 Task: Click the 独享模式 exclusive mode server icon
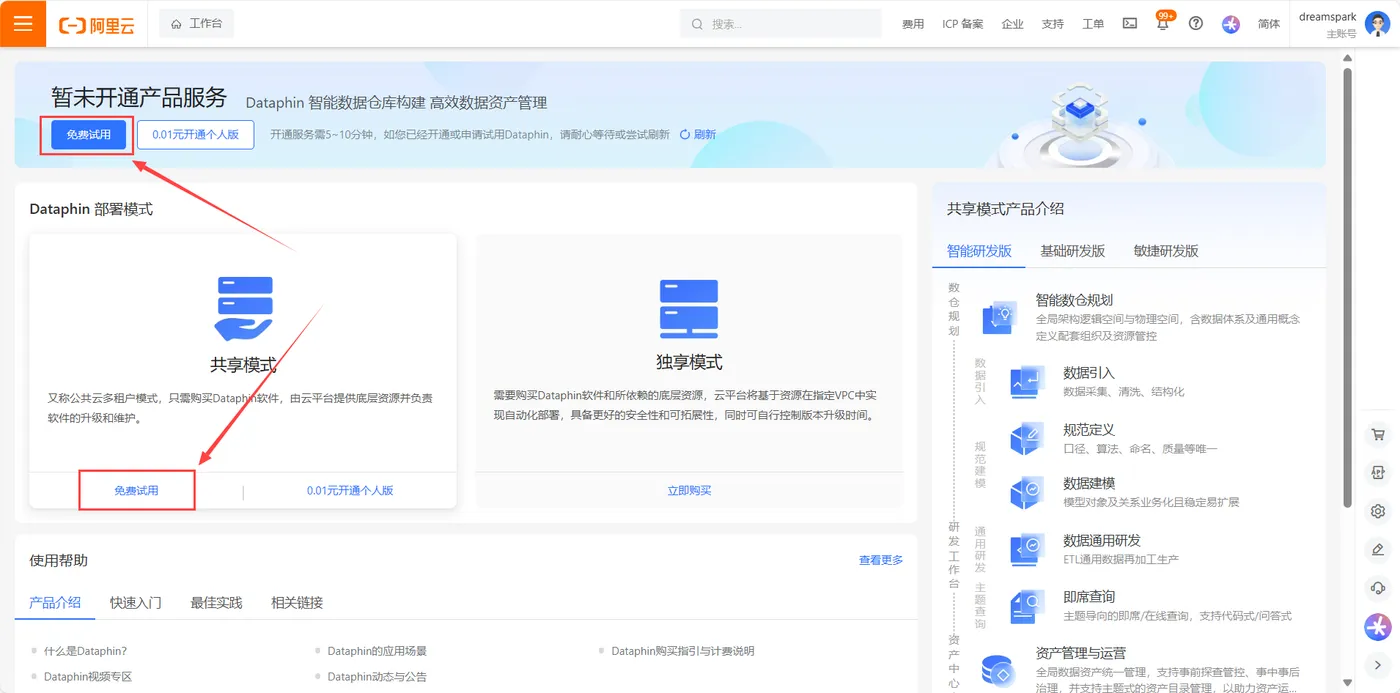coord(689,308)
